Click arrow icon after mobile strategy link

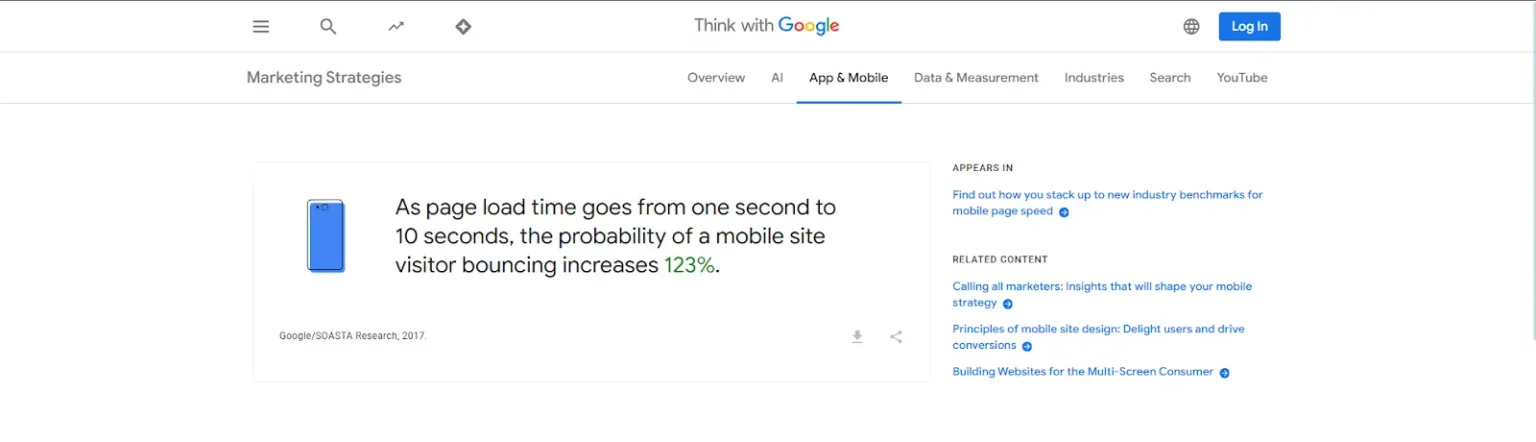click(x=1008, y=304)
